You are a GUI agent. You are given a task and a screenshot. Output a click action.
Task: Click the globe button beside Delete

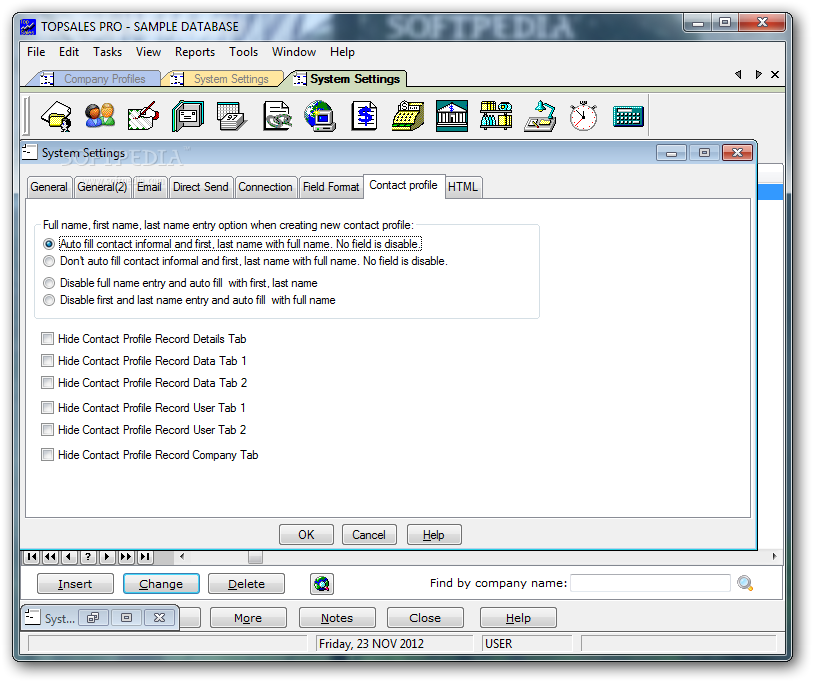tap(322, 584)
